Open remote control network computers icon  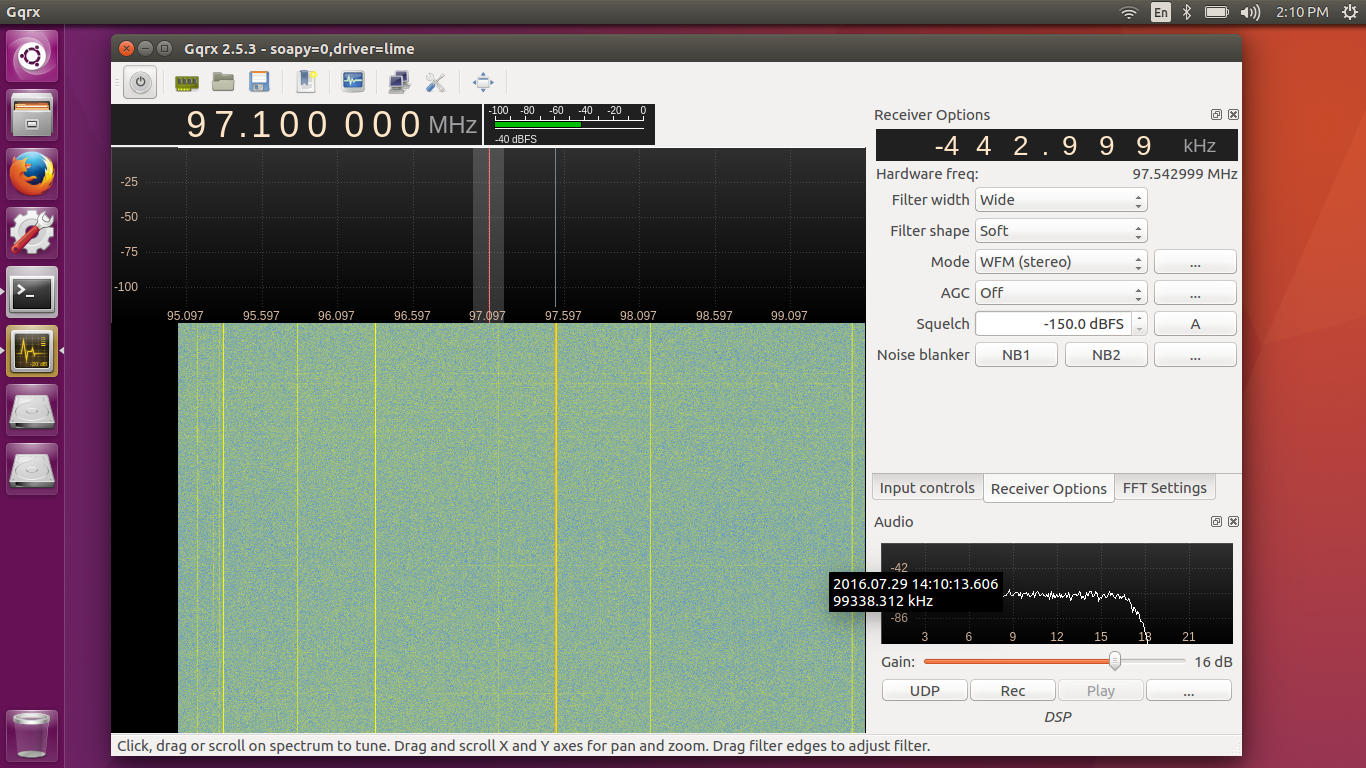tap(399, 82)
